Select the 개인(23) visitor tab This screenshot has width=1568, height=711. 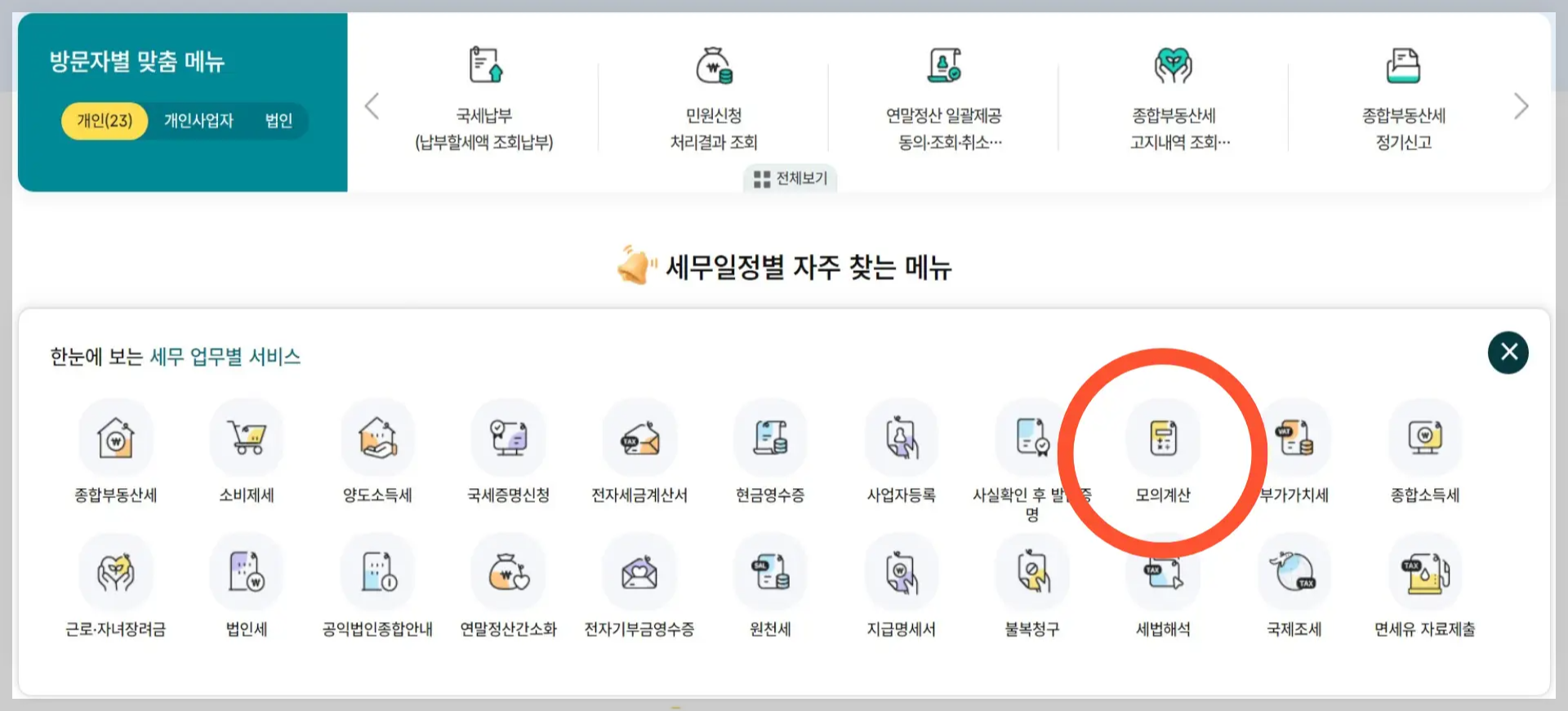[105, 121]
